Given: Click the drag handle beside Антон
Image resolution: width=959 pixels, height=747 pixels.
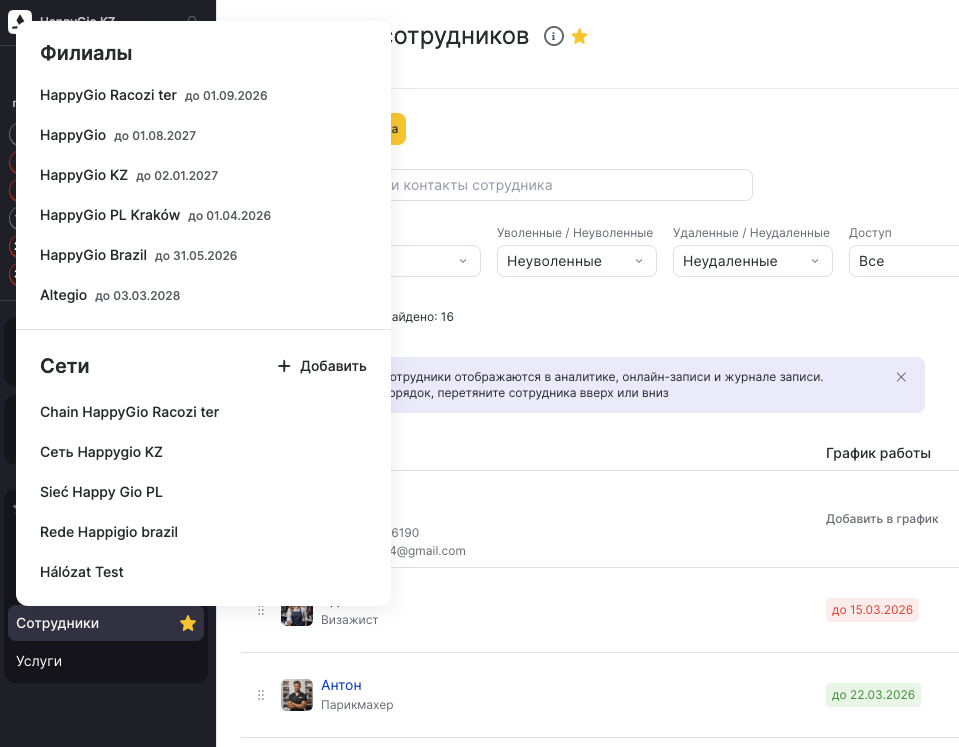Looking at the screenshot, I should 261,695.
